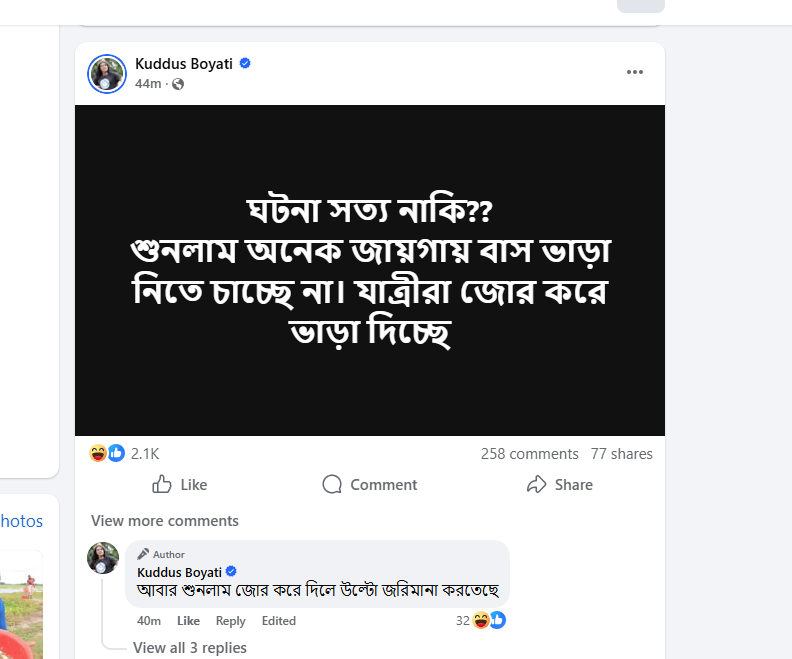Screen dimensions: 792x659
Task: Expand View all 3 replies
Action: coord(190,648)
